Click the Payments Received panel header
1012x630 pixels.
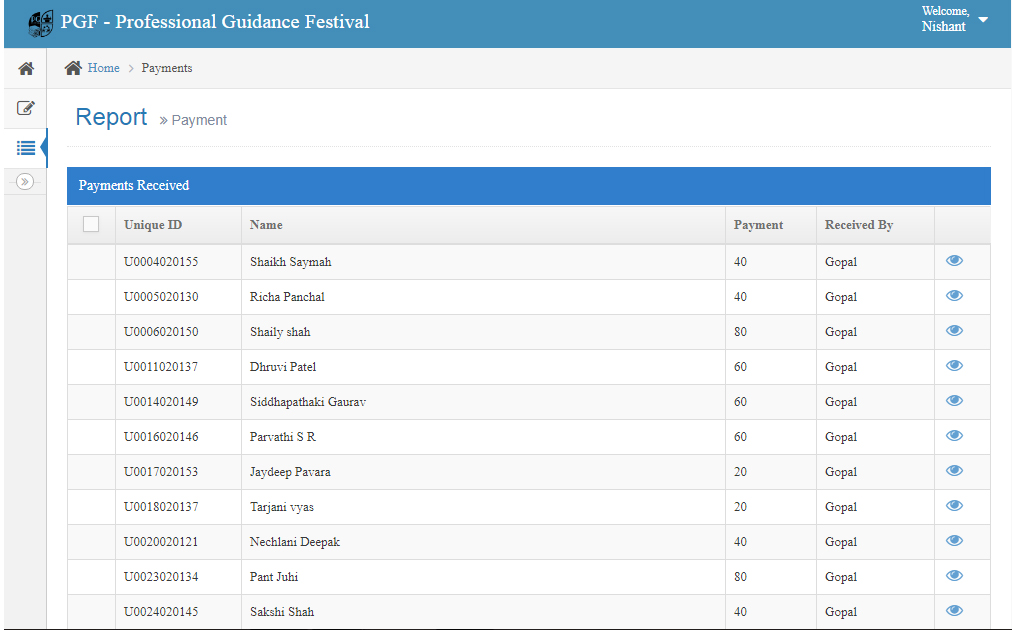[x=529, y=186]
